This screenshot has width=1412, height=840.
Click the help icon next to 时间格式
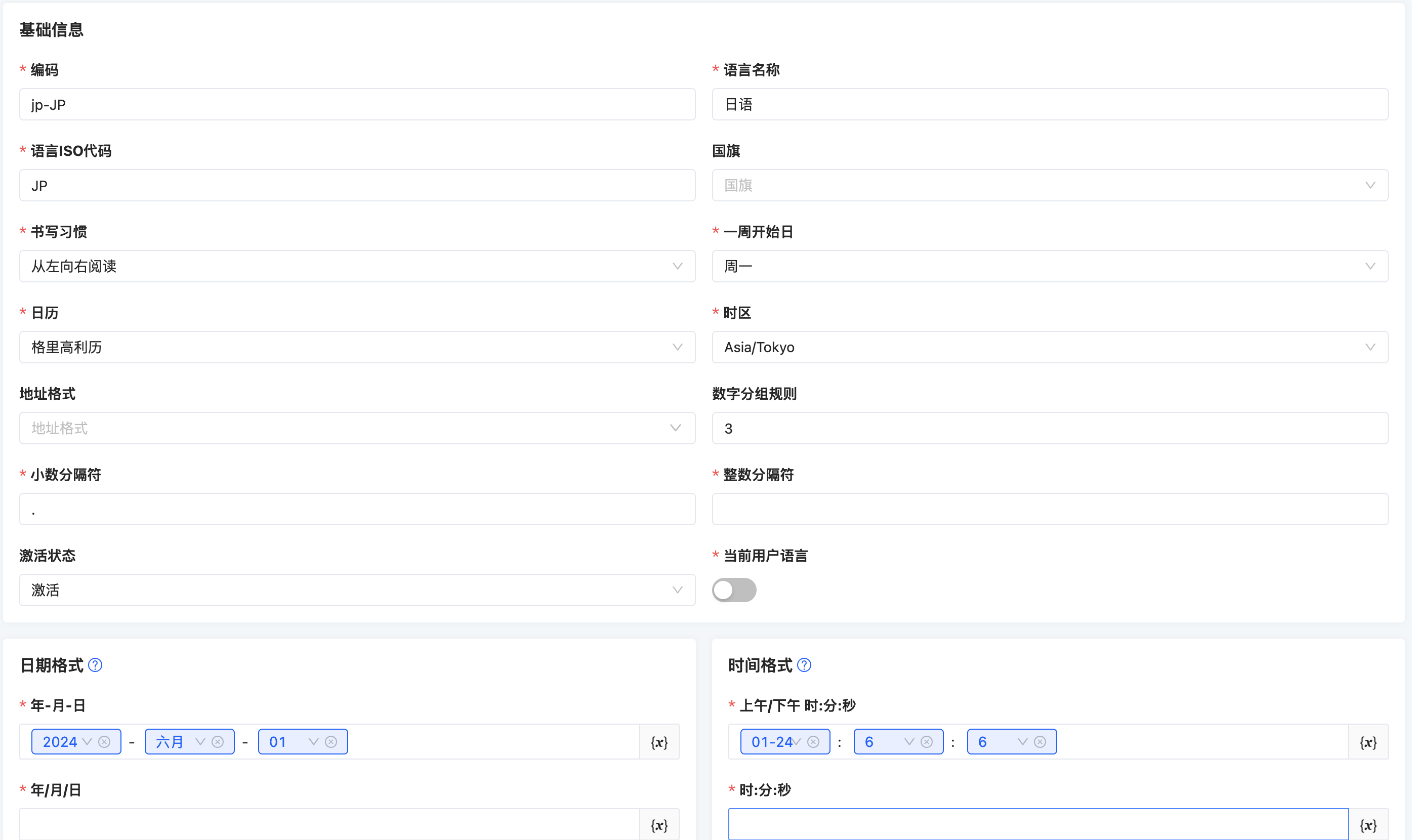pos(804,665)
